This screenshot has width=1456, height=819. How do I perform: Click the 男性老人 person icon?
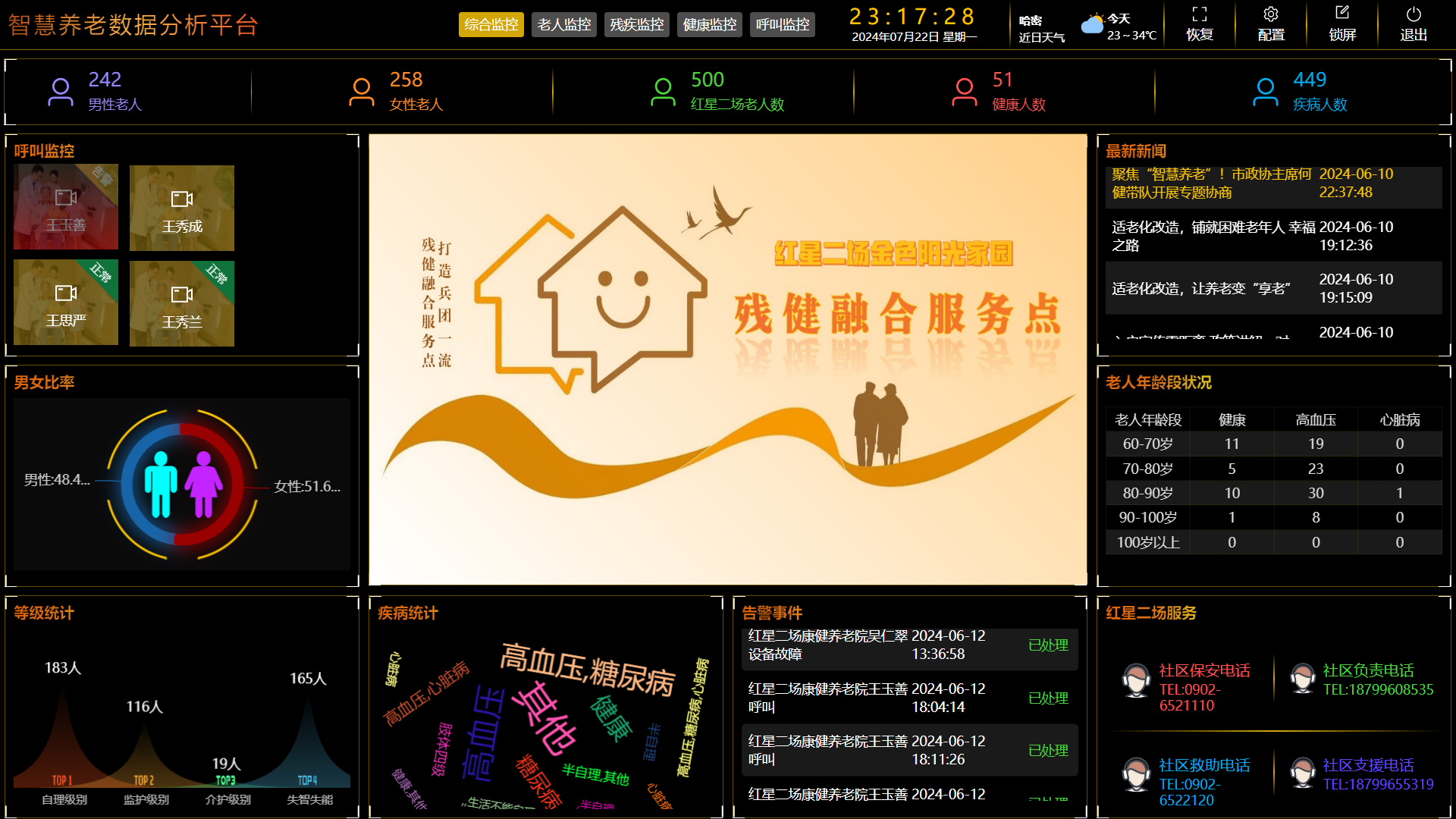61,90
